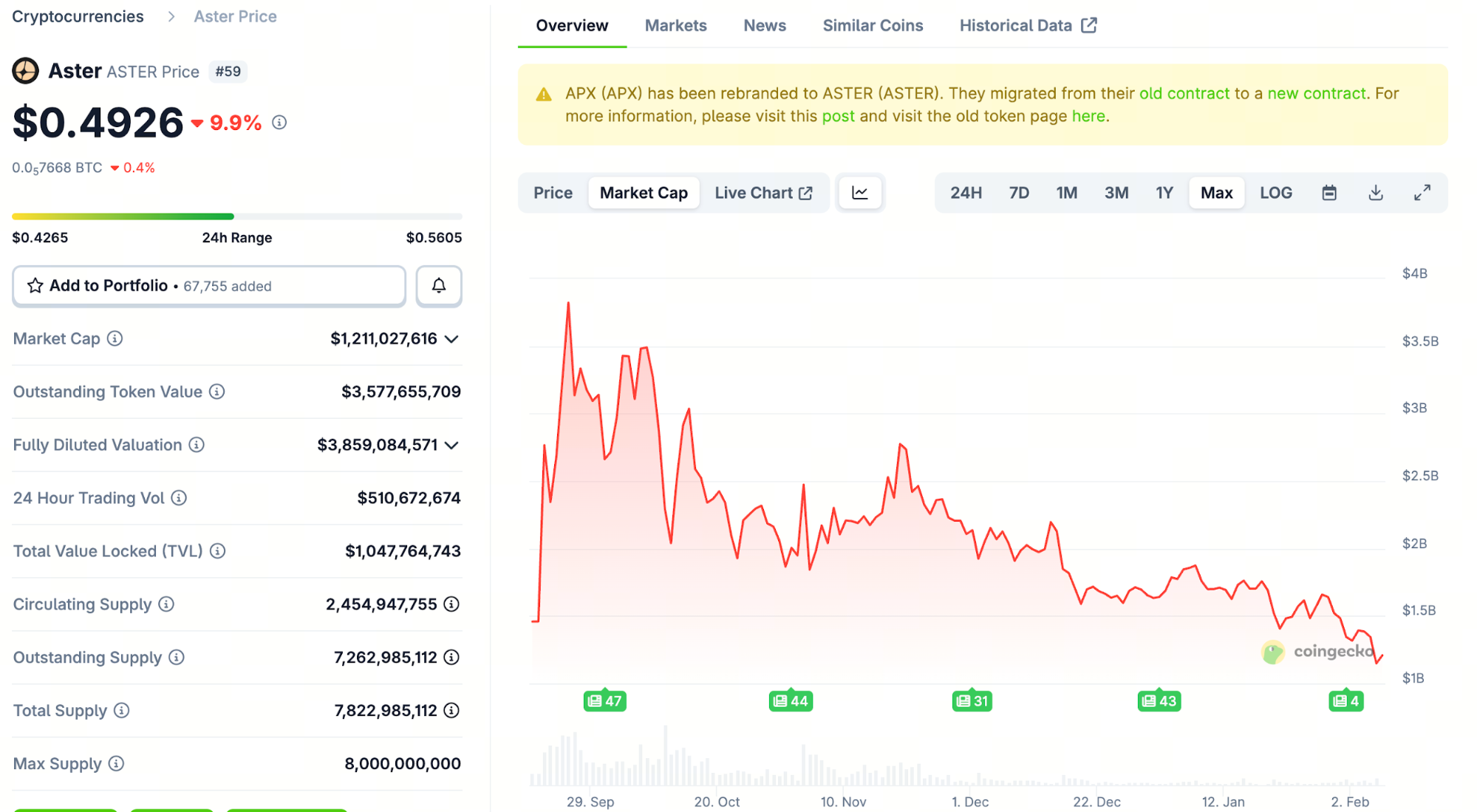
Task: Follow the post link in the rebrand notice
Action: coord(838,115)
